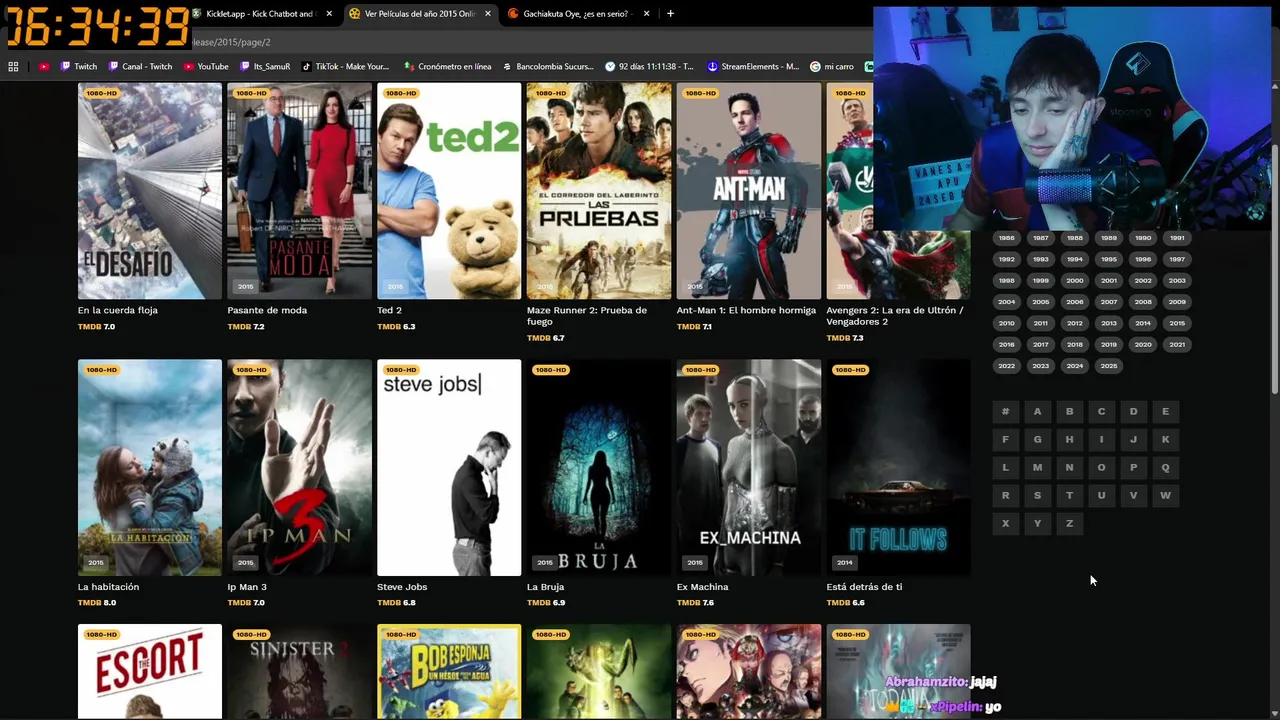
Task: Click the address bar URL
Action: (231, 42)
